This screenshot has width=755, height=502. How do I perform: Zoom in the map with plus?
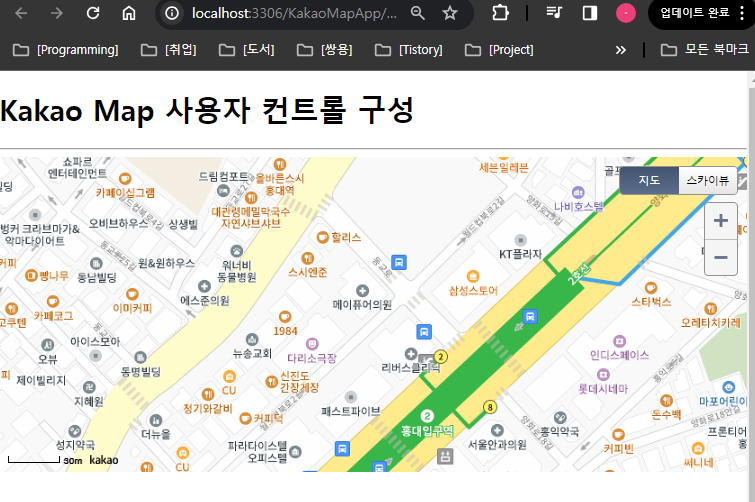(721, 220)
